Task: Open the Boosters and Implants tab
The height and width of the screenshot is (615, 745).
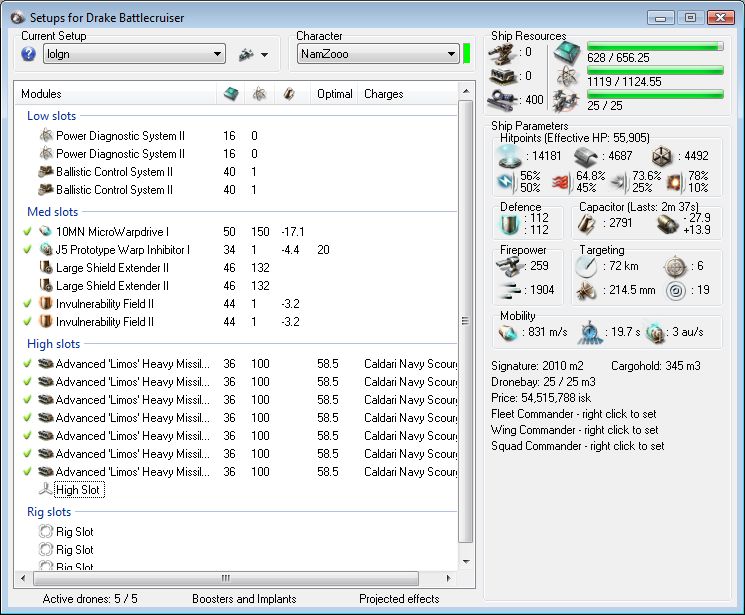Action: tap(244, 599)
